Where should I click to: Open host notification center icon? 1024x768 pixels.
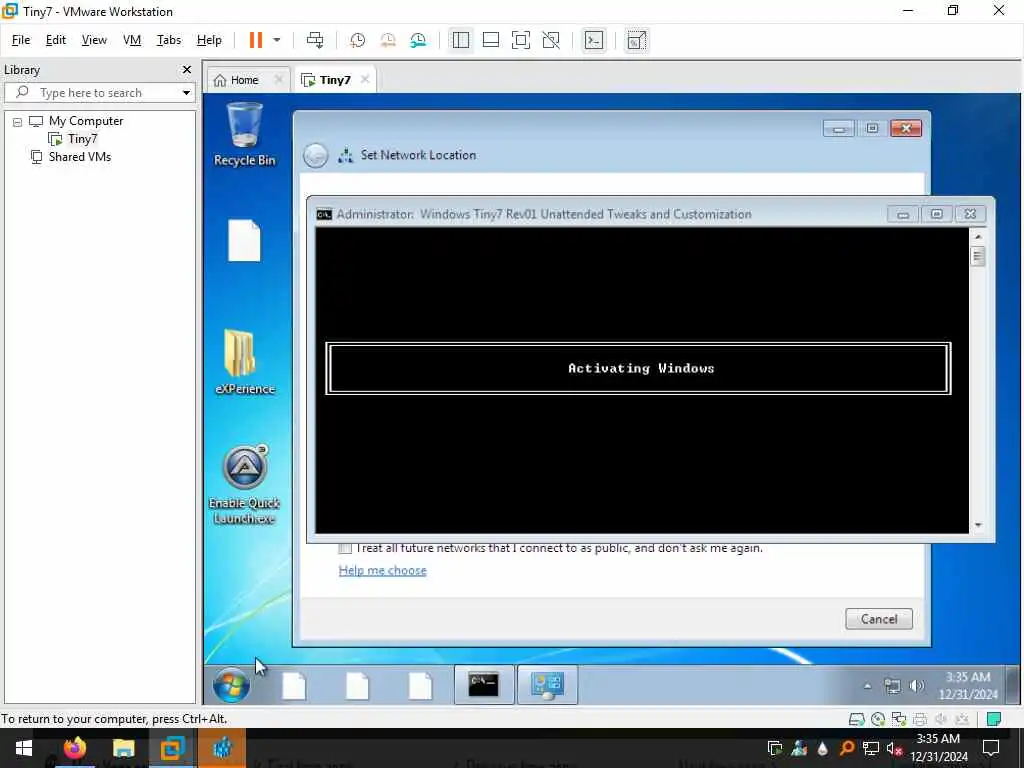tap(991, 748)
